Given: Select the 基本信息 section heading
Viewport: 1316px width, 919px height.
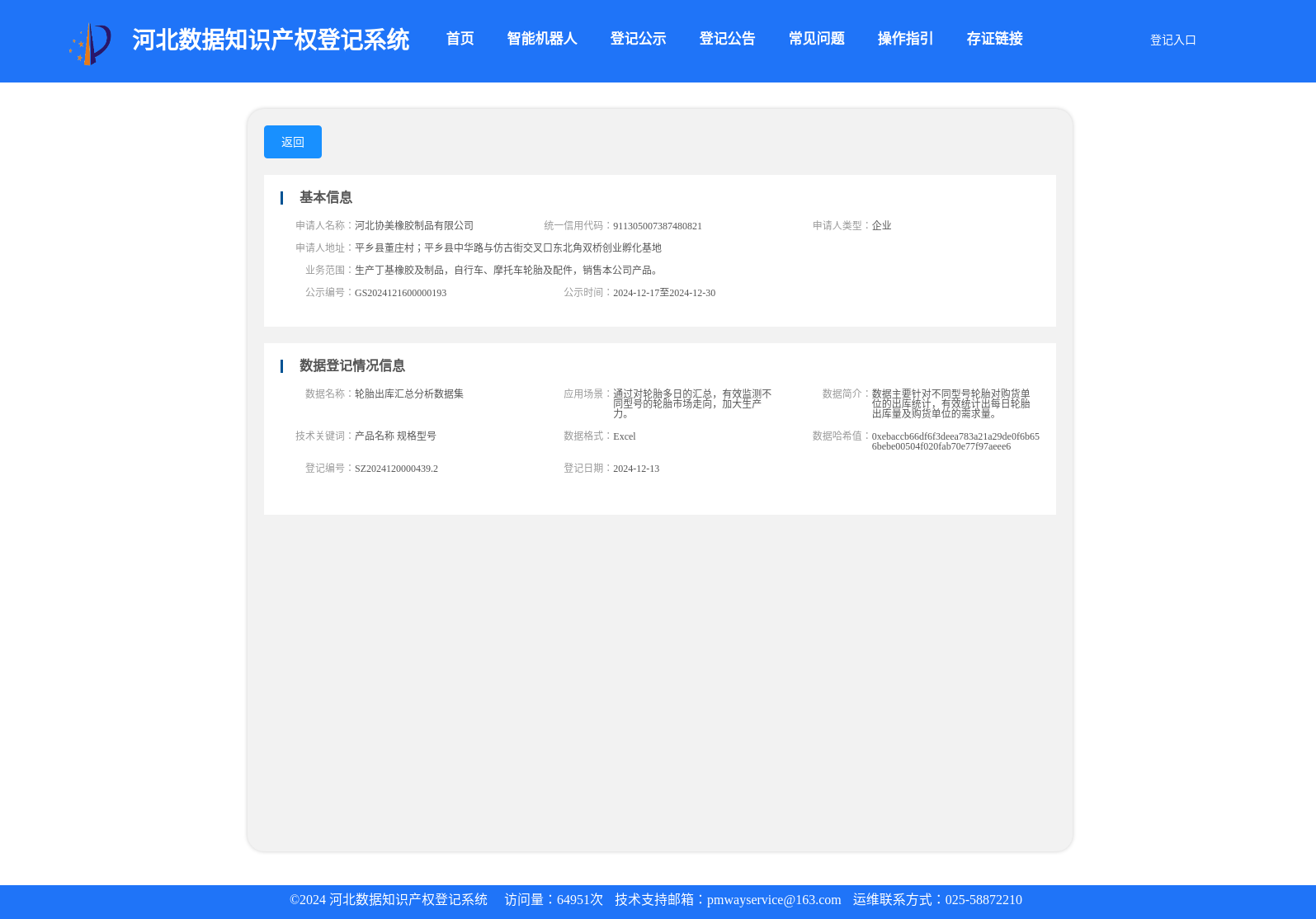Looking at the screenshot, I should (x=325, y=197).
